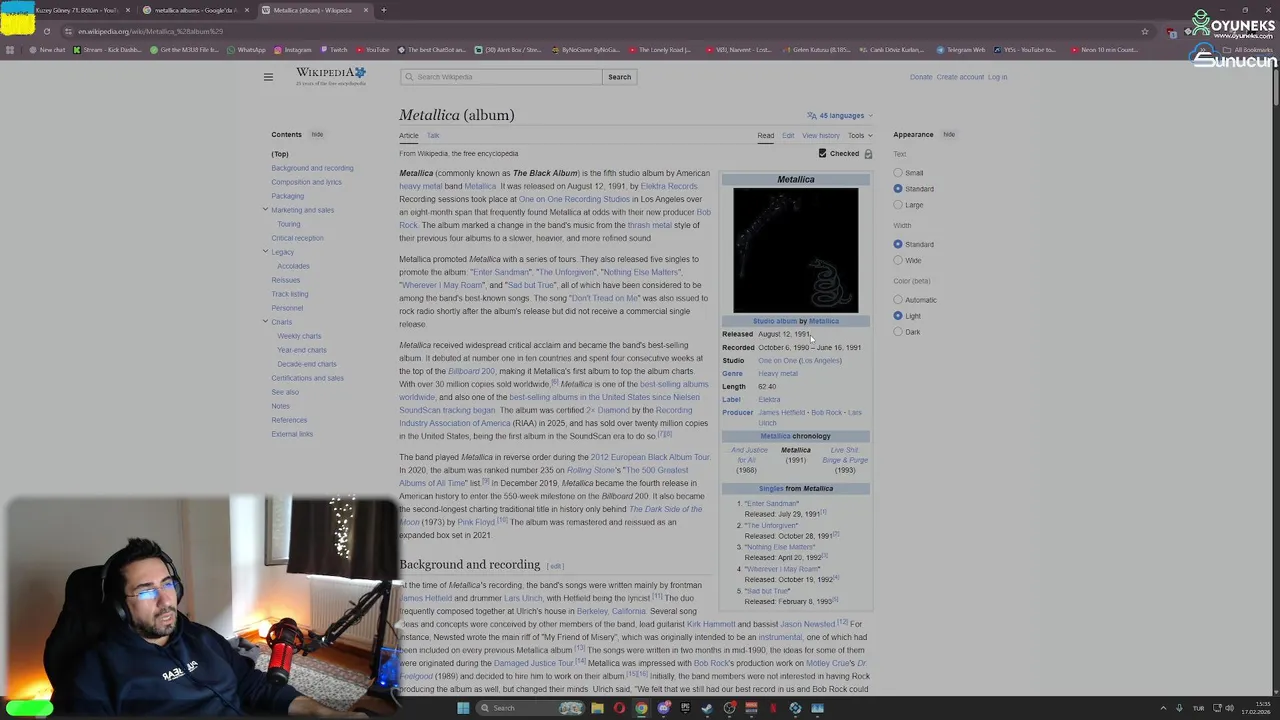Viewport: 1280px width, 720px height.
Task: Select Large text size
Action: [898, 205]
